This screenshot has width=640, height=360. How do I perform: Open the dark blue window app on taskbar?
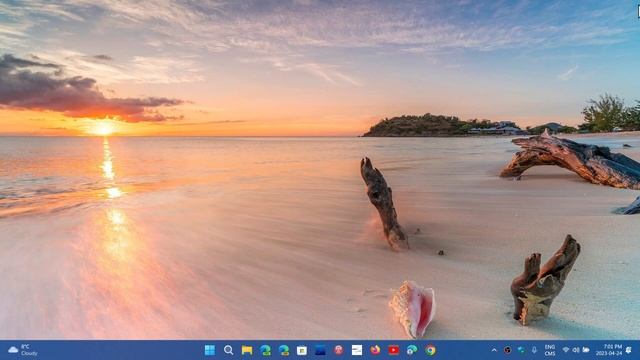tap(320, 350)
